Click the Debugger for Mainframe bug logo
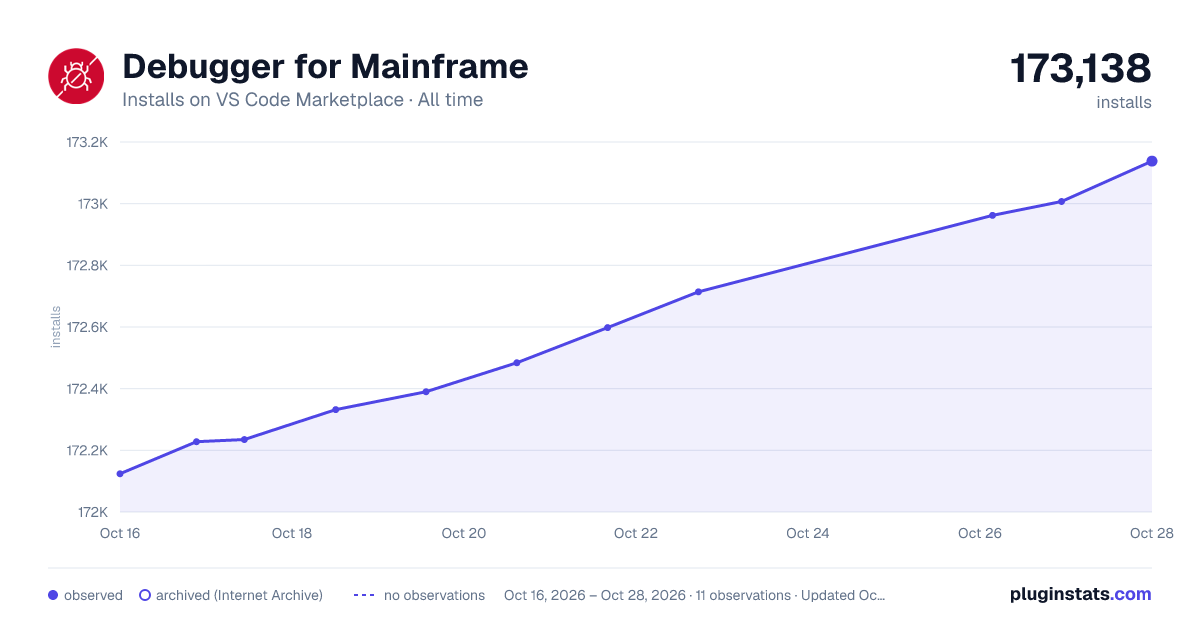This screenshot has width=1200, height=630. [x=76, y=76]
